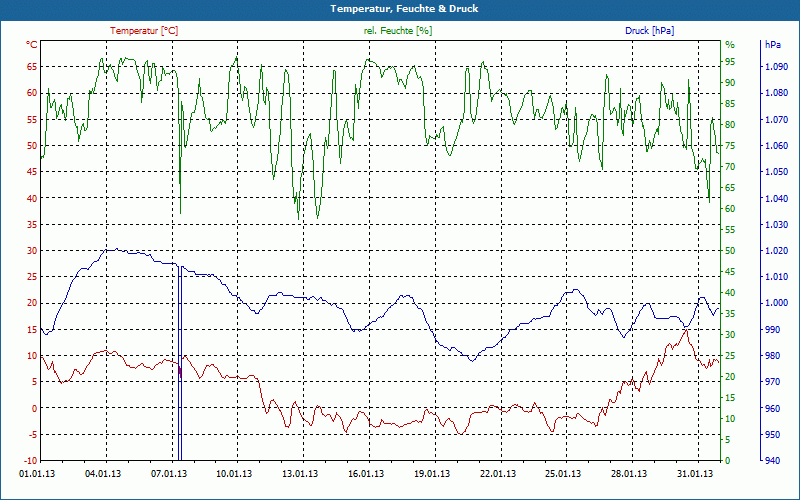Click the date label 04.01.13

coord(103,474)
